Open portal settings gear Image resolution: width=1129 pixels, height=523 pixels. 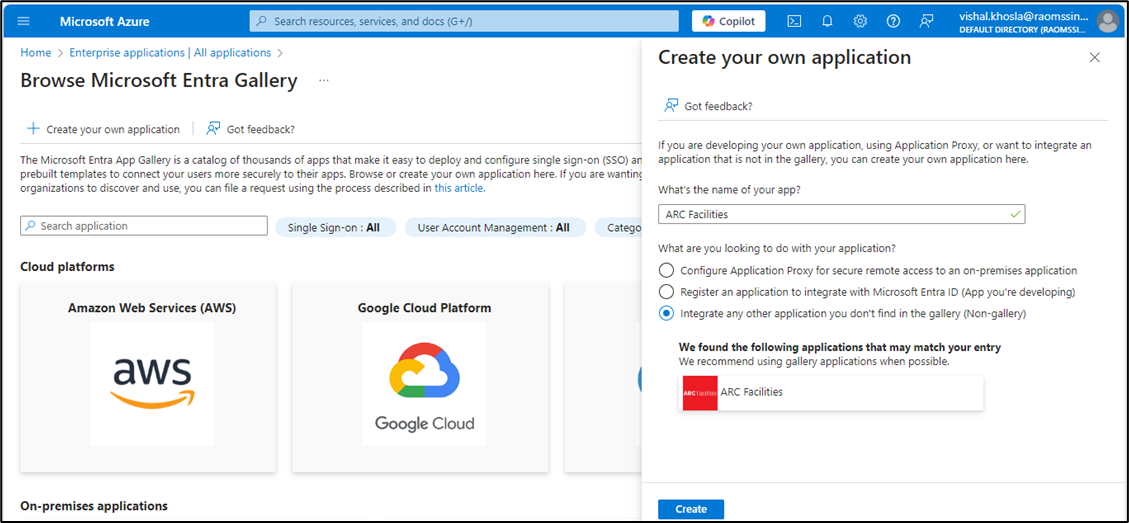click(x=860, y=21)
